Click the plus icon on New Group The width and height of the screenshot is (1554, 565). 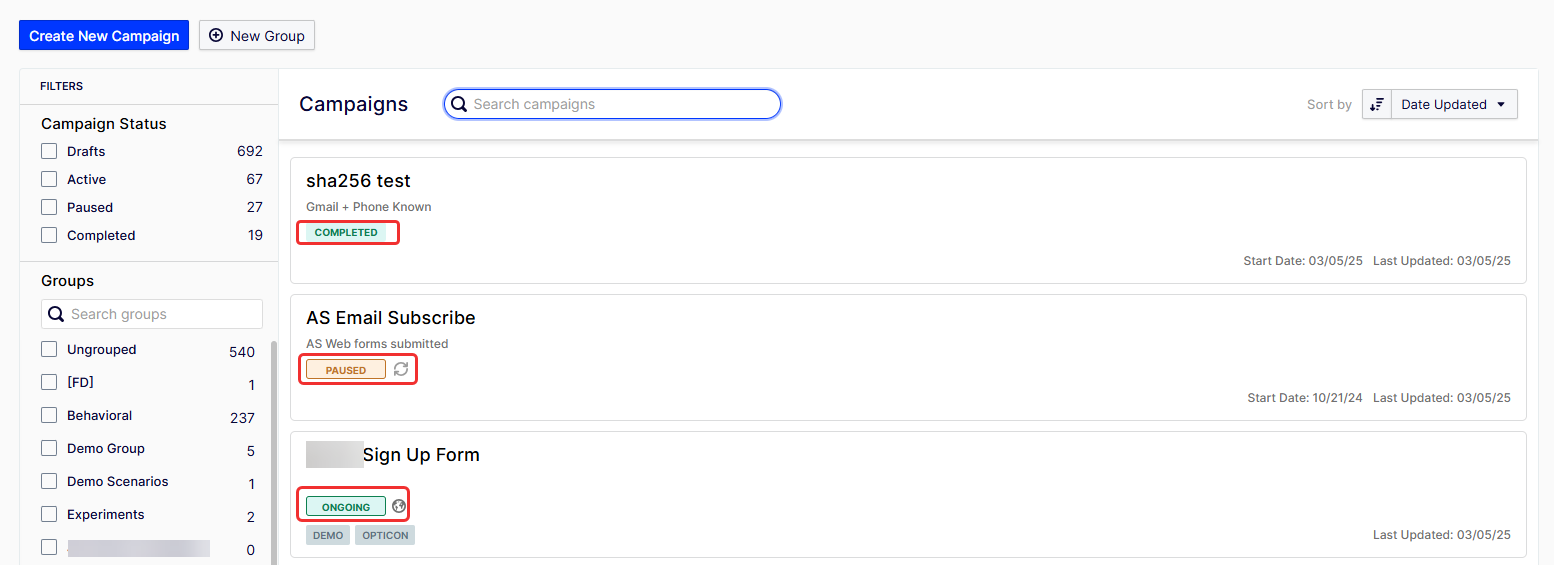pos(216,36)
